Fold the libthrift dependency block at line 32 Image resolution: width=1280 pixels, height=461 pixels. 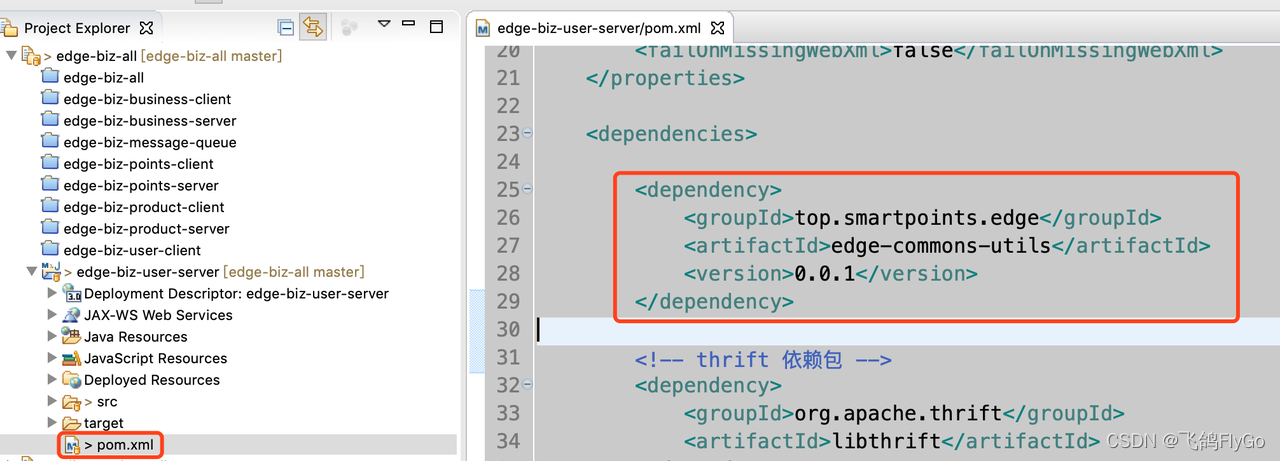point(528,385)
